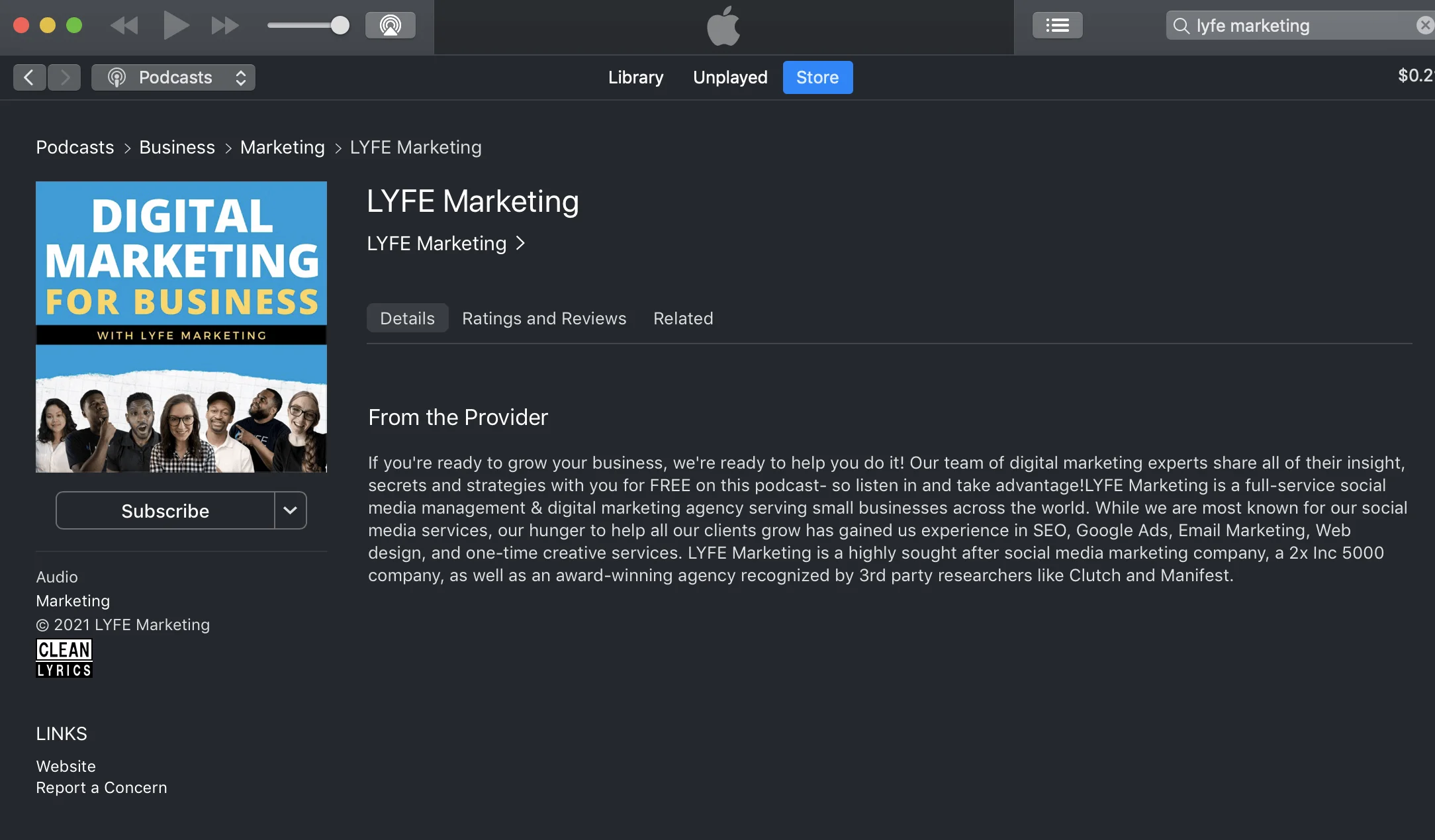Click the back navigation arrow
Viewport: 1435px width, 840px height.
pyautogui.click(x=29, y=77)
